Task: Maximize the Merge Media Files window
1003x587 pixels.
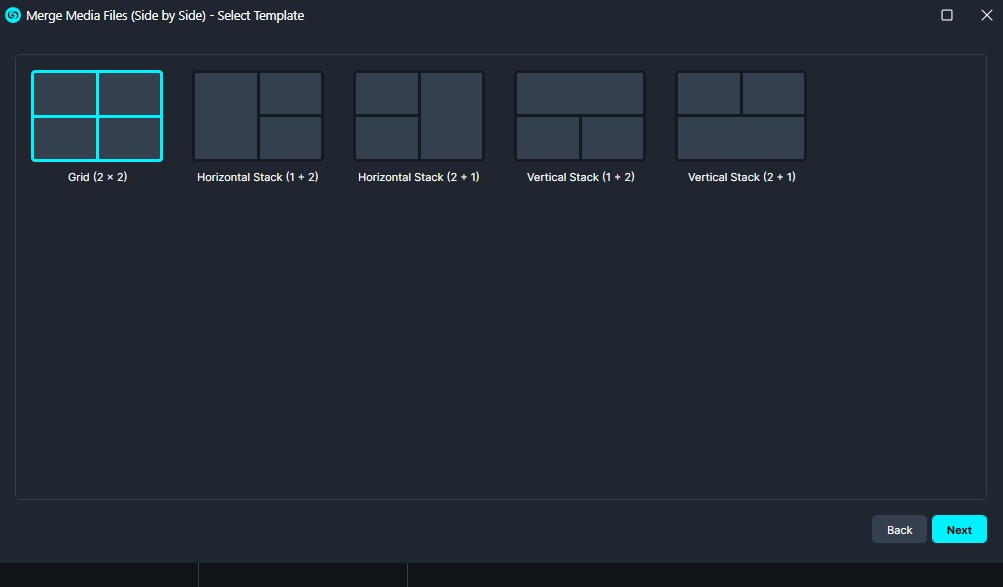Action: (x=947, y=15)
